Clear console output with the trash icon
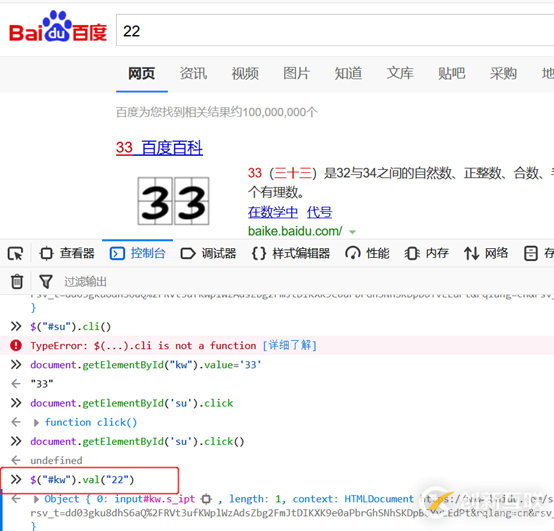 click(17, 282)
